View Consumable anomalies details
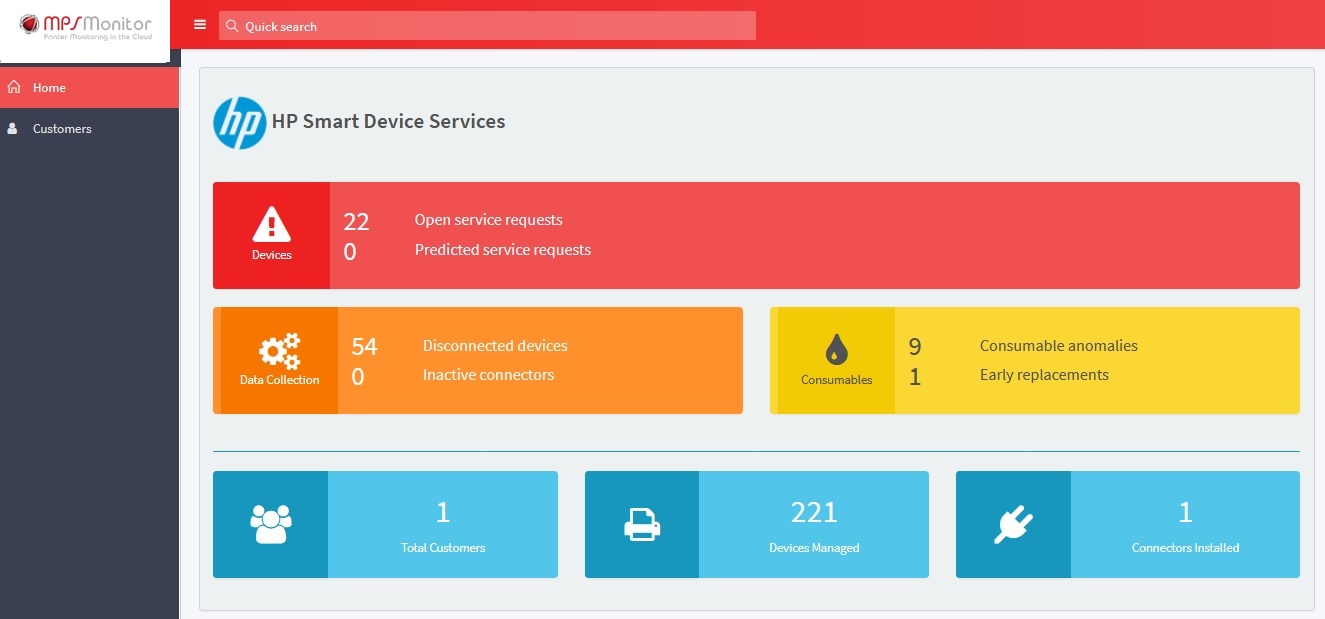Screen dimensions: 1325x619 tap(1058, 346)
